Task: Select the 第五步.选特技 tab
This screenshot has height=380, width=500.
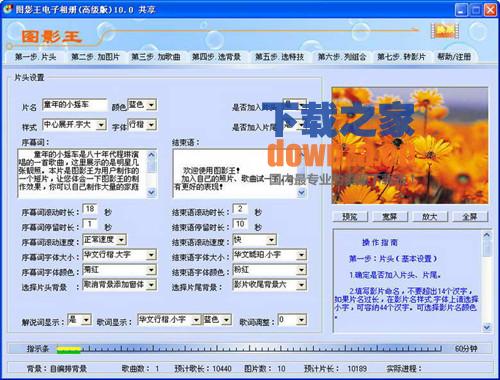Action: coord(279,57)
